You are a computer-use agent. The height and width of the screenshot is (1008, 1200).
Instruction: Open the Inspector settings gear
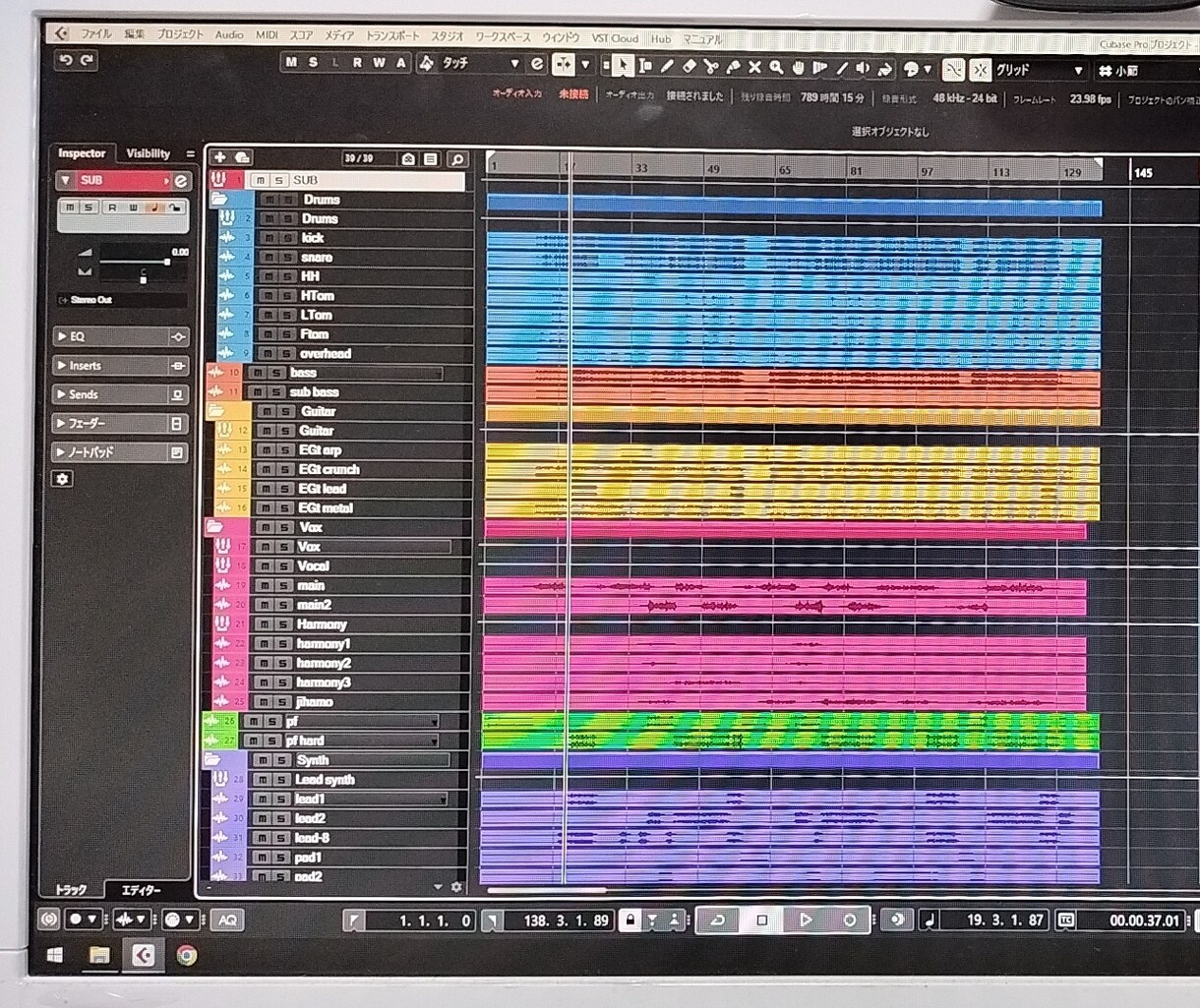pos(63,479)
